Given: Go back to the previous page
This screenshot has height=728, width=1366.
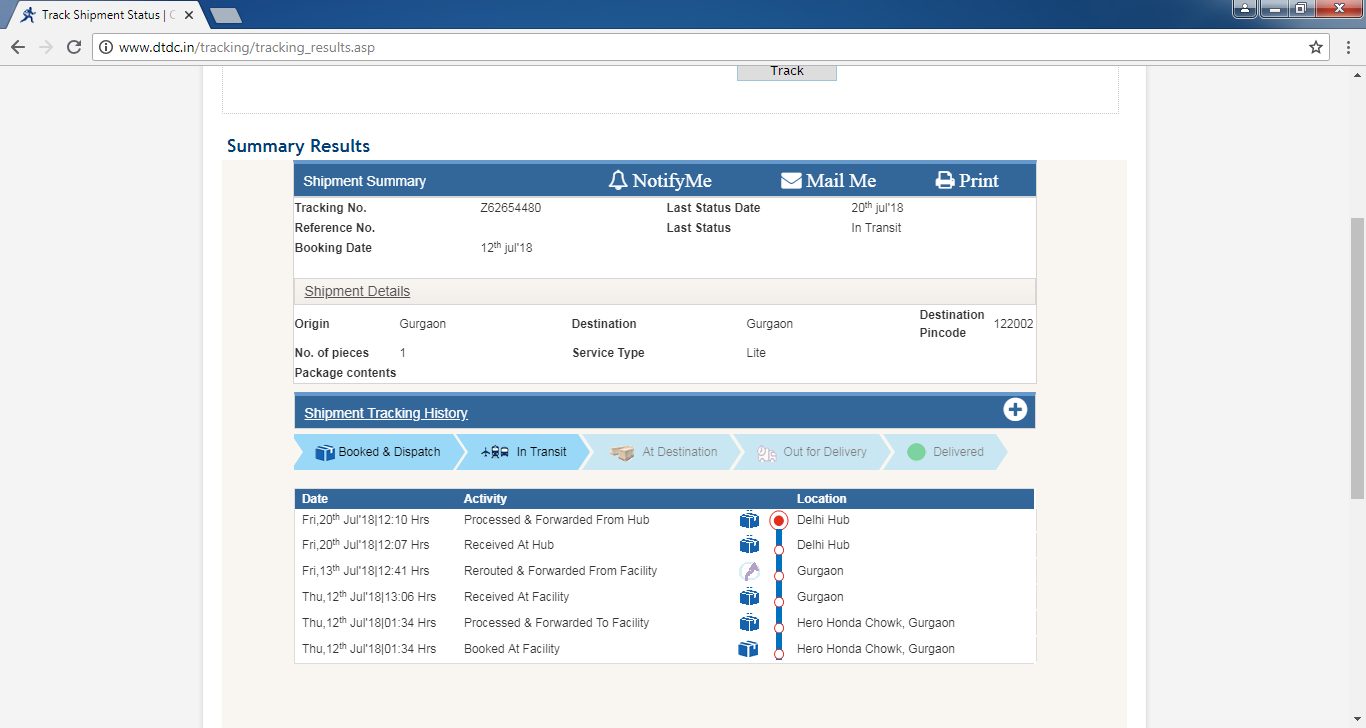Looking at the screenshot, I should point(18,47).
